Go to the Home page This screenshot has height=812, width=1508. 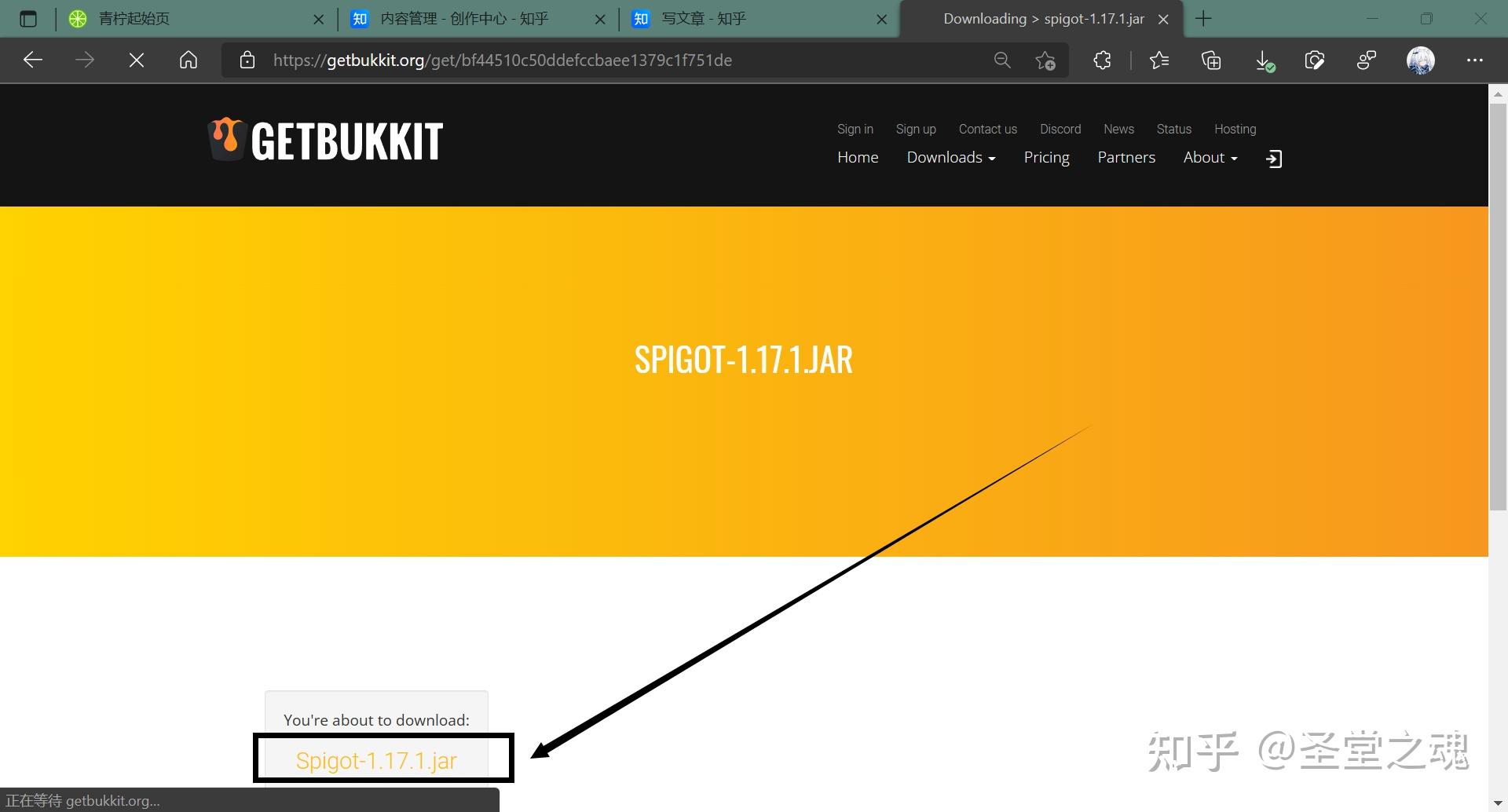coord(858,157)
